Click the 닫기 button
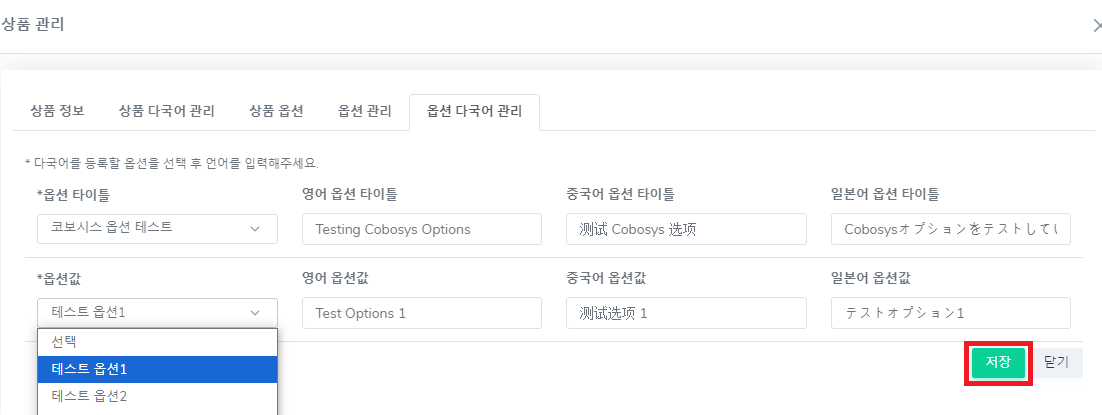Viewport: 1102px width, 415px height. coord(1056,362)
